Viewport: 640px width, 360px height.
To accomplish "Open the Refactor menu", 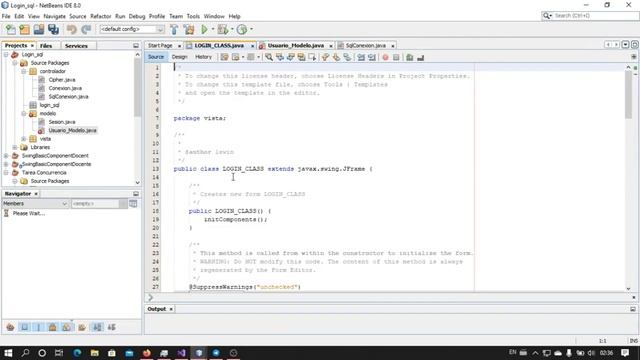I will click(100, 16).
